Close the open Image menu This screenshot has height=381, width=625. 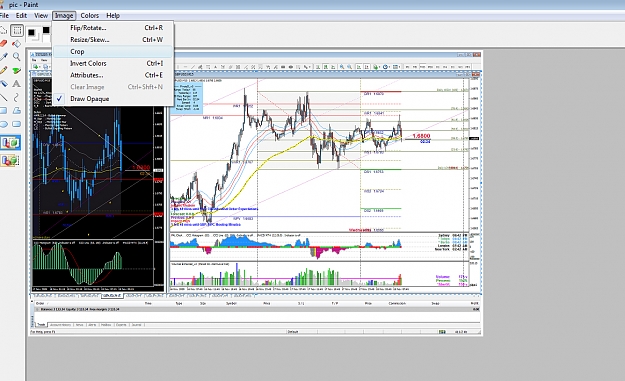coord(64,16)
